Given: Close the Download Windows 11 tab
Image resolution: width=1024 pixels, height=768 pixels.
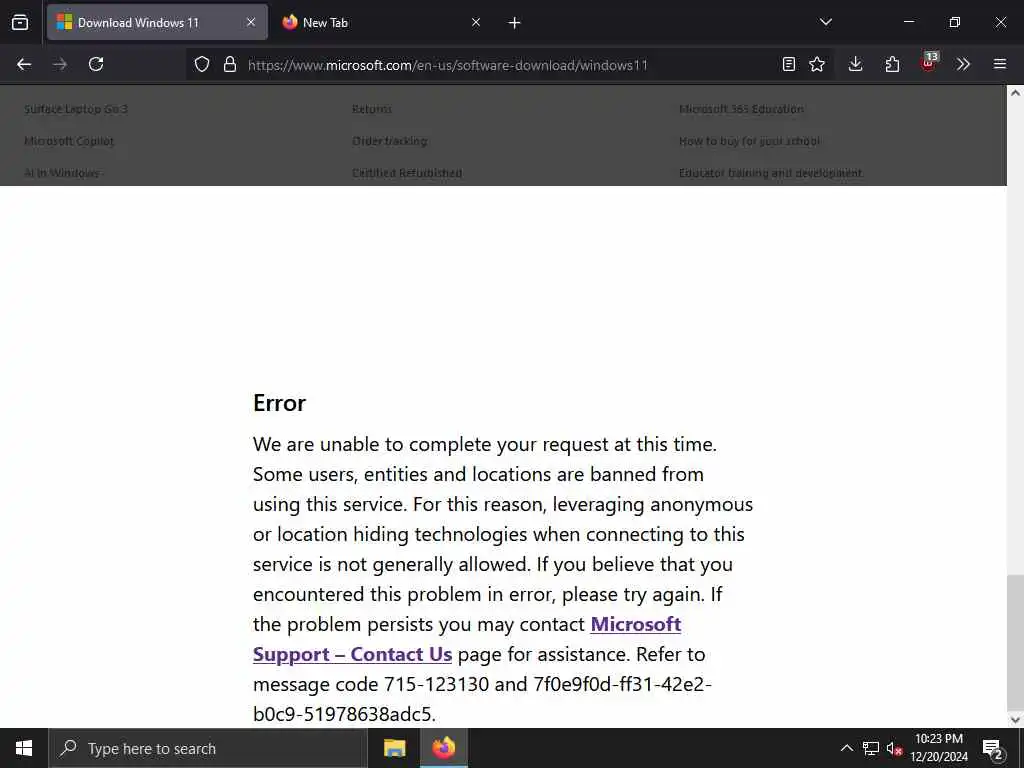Looking at the screenshot, I should tap(251, 22).
